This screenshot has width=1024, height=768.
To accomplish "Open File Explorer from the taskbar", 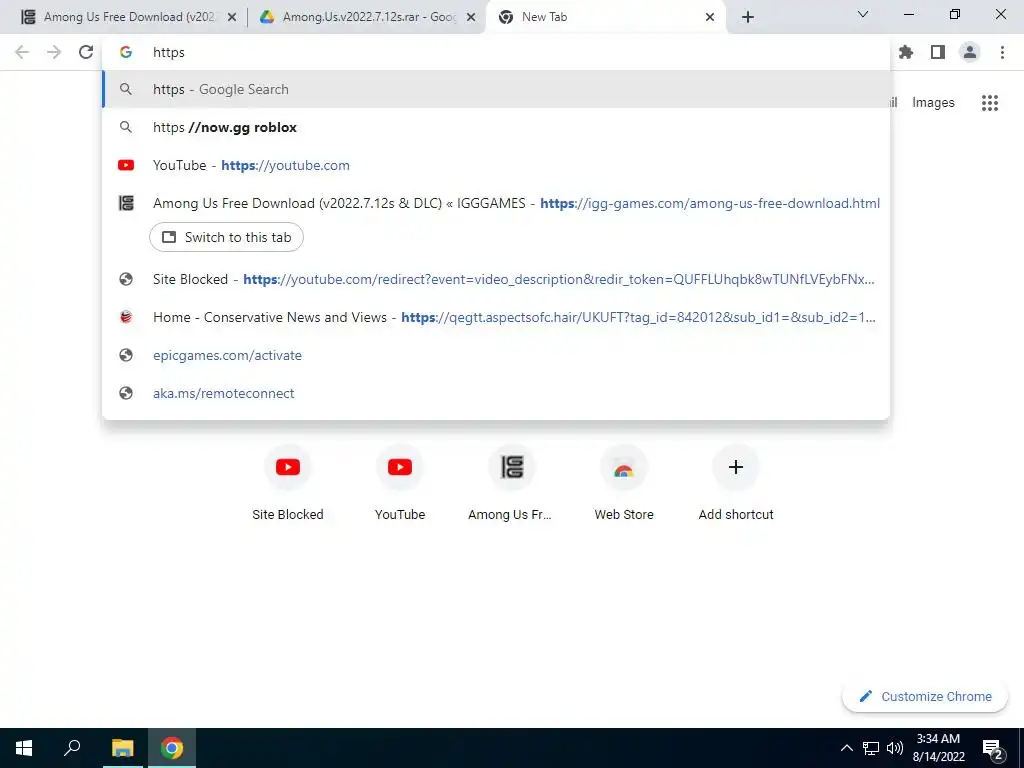I will click(x=122, y=748).
